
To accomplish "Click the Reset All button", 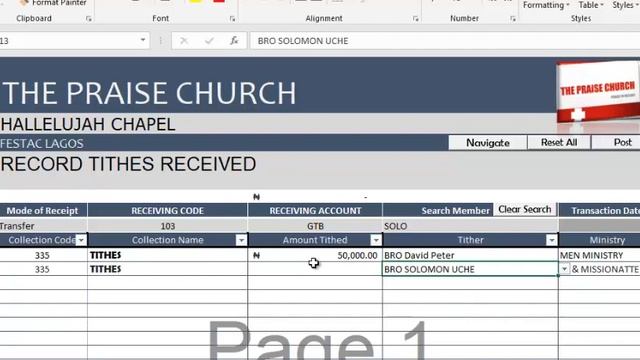I will click(559, 142).
